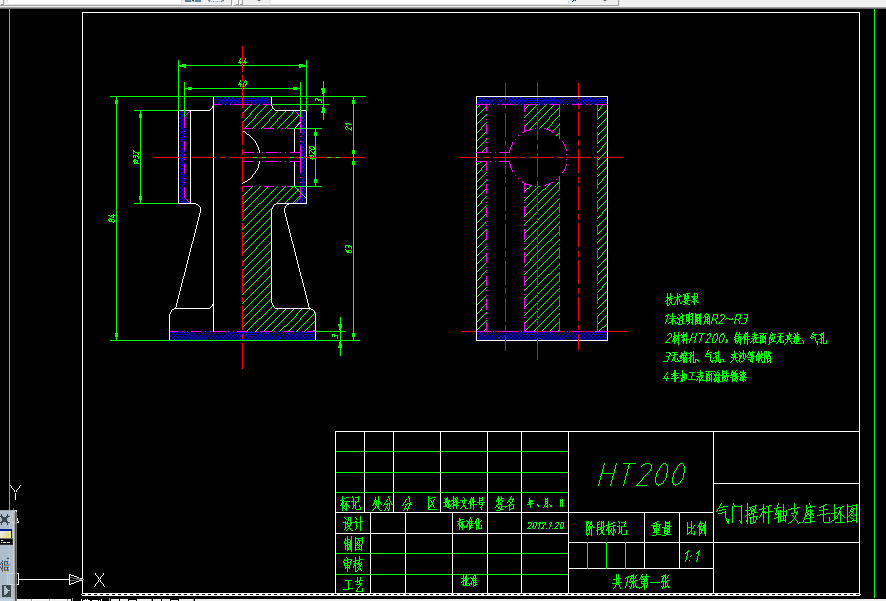Select the note line starting 3无缩孔
The image size is (886, 601).
coord(718,357)
